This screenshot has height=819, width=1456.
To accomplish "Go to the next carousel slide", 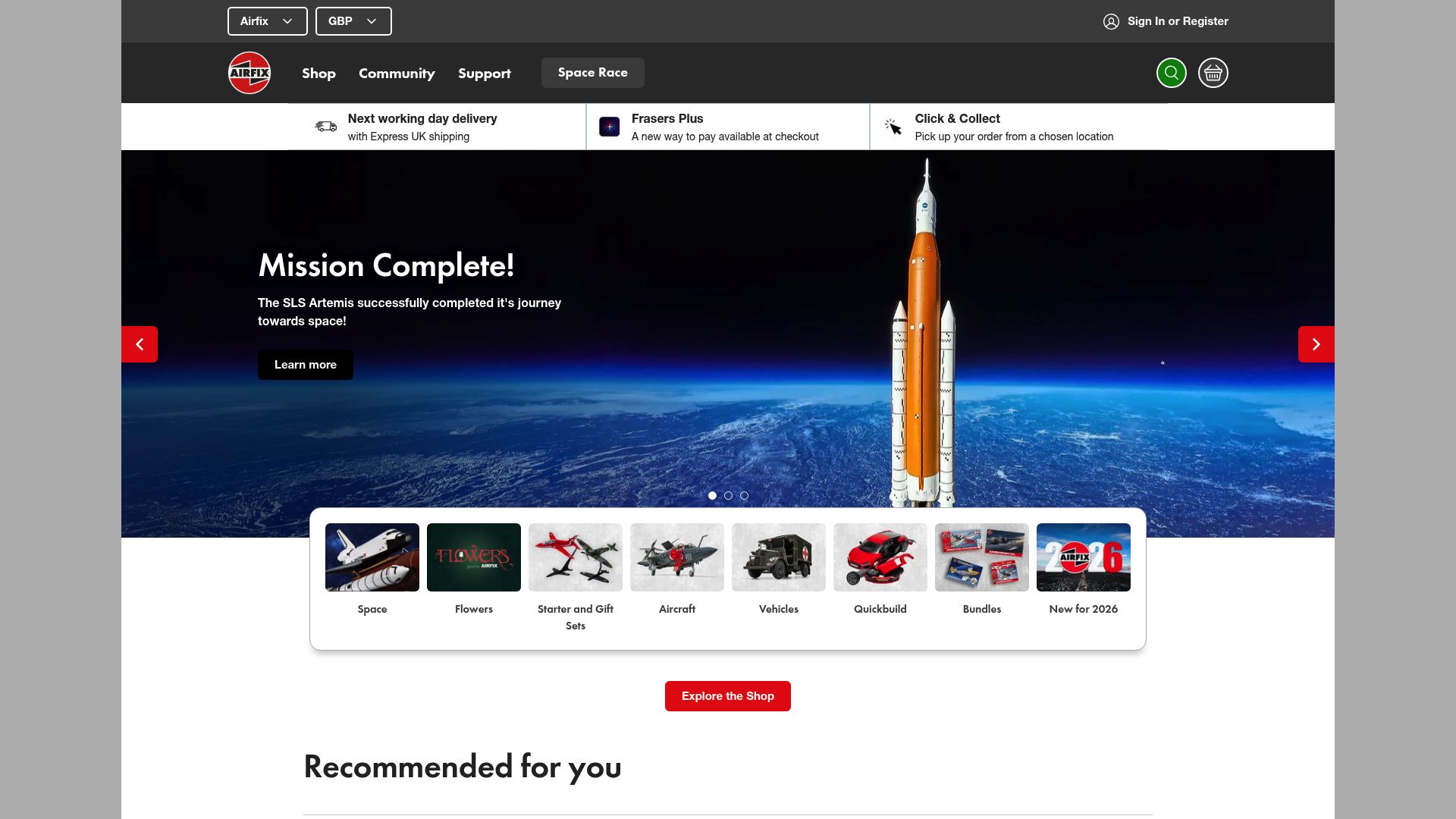I will 1316,344.
